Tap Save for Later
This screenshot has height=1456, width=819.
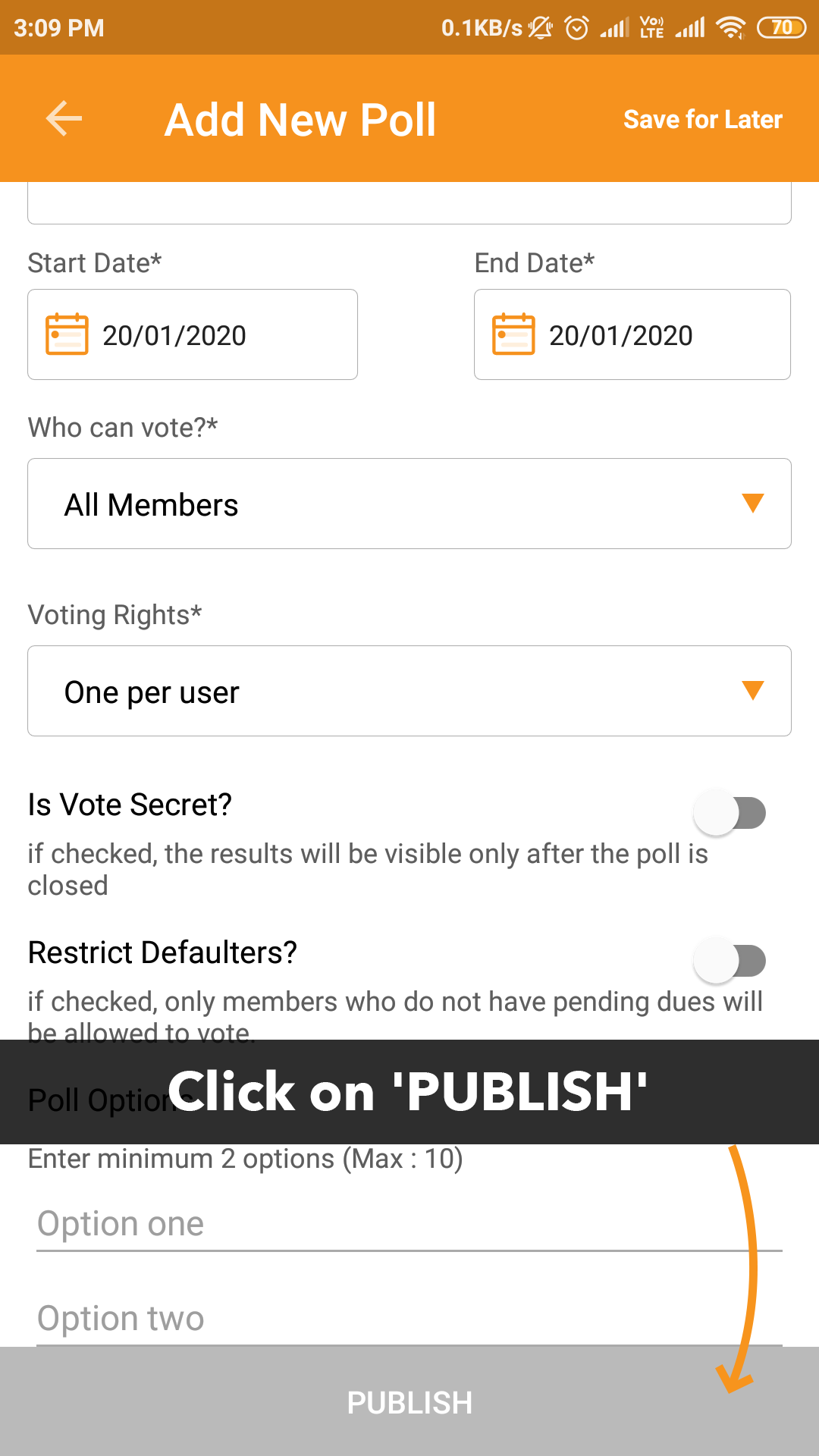point(702,118)
